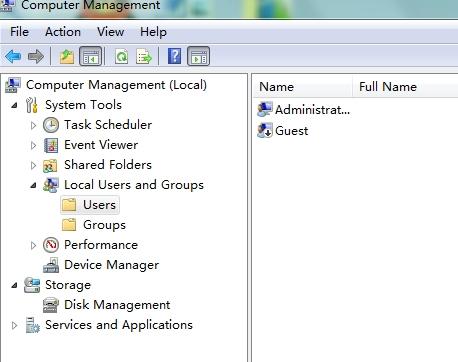Image resolution: width=458 pixels, height=362 pixels.
Task: Expand the Shared Folders node
Action: (x=33, y=165)
